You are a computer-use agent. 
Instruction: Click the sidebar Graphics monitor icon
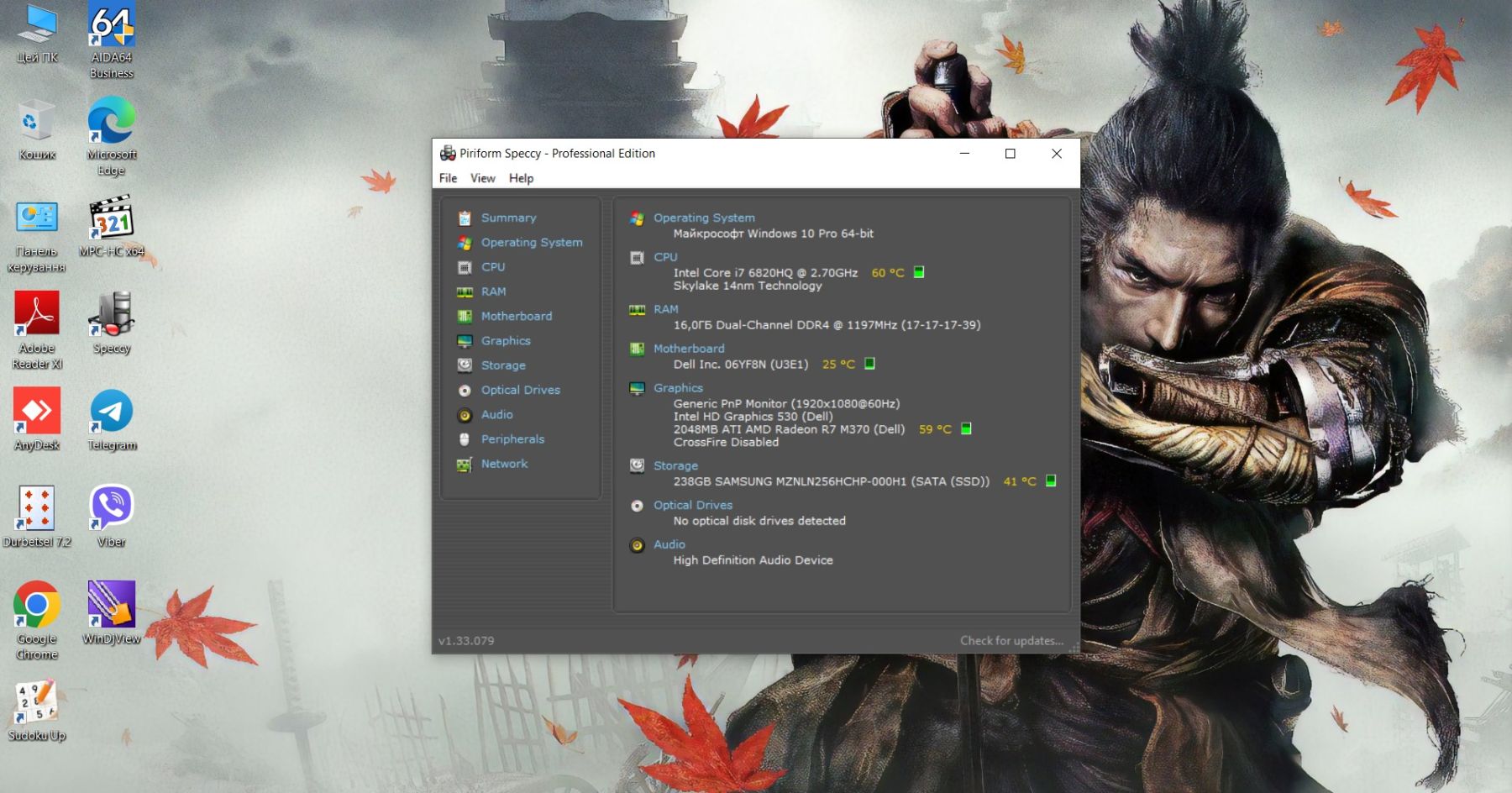coord(465,341)
